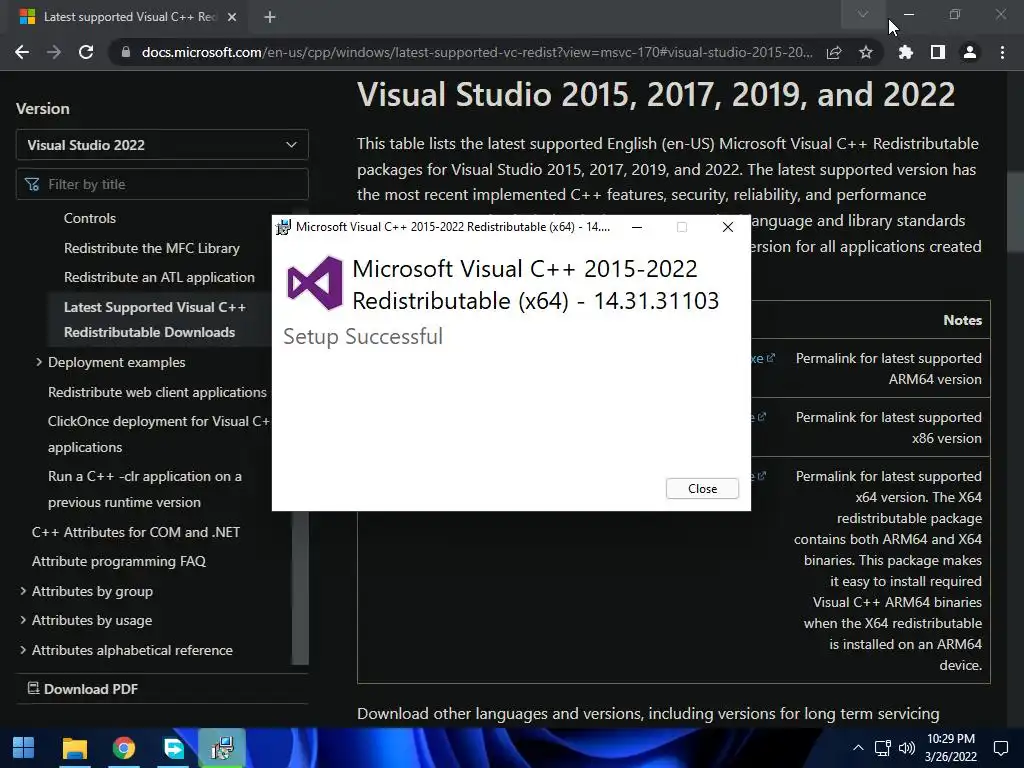Open Redistribute web client applications

pyautogui.click(x=157, y=392)
